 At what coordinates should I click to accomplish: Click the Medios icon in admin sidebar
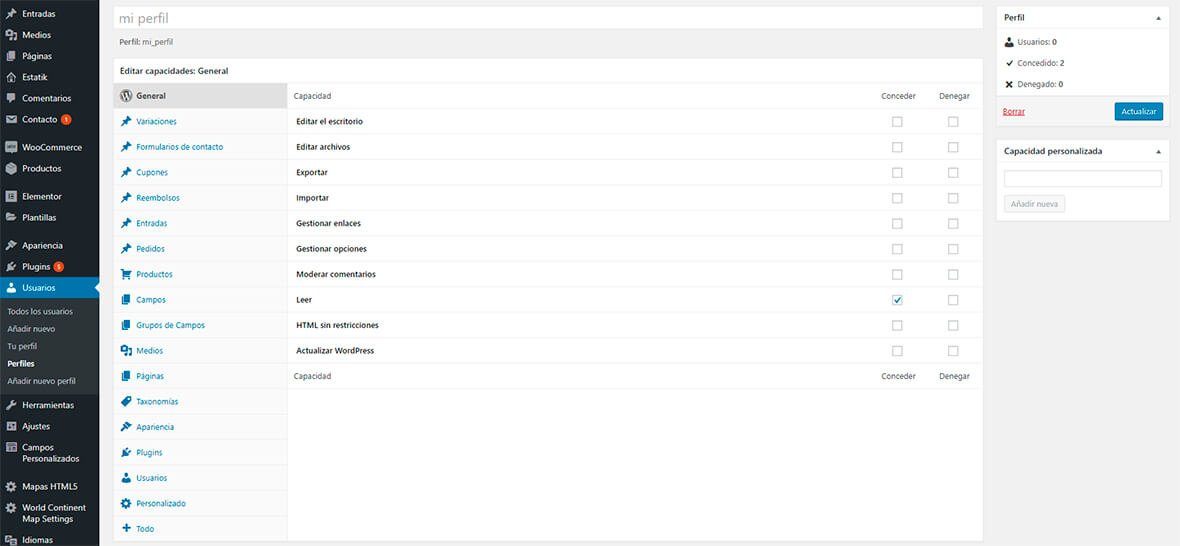11,35
